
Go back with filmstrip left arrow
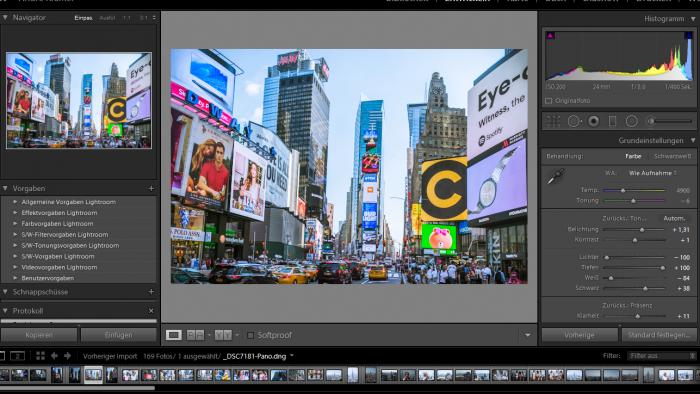(x=54, y=356)
